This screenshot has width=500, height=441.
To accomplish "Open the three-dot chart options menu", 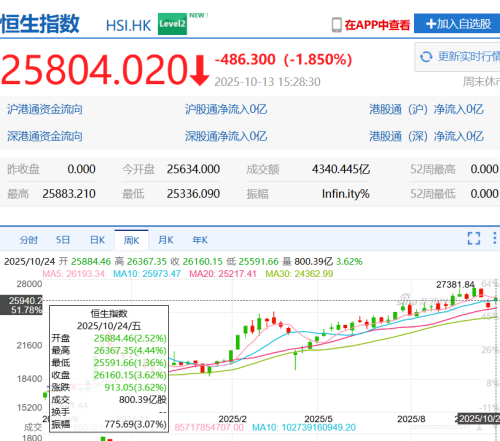I will coord(495,238).
